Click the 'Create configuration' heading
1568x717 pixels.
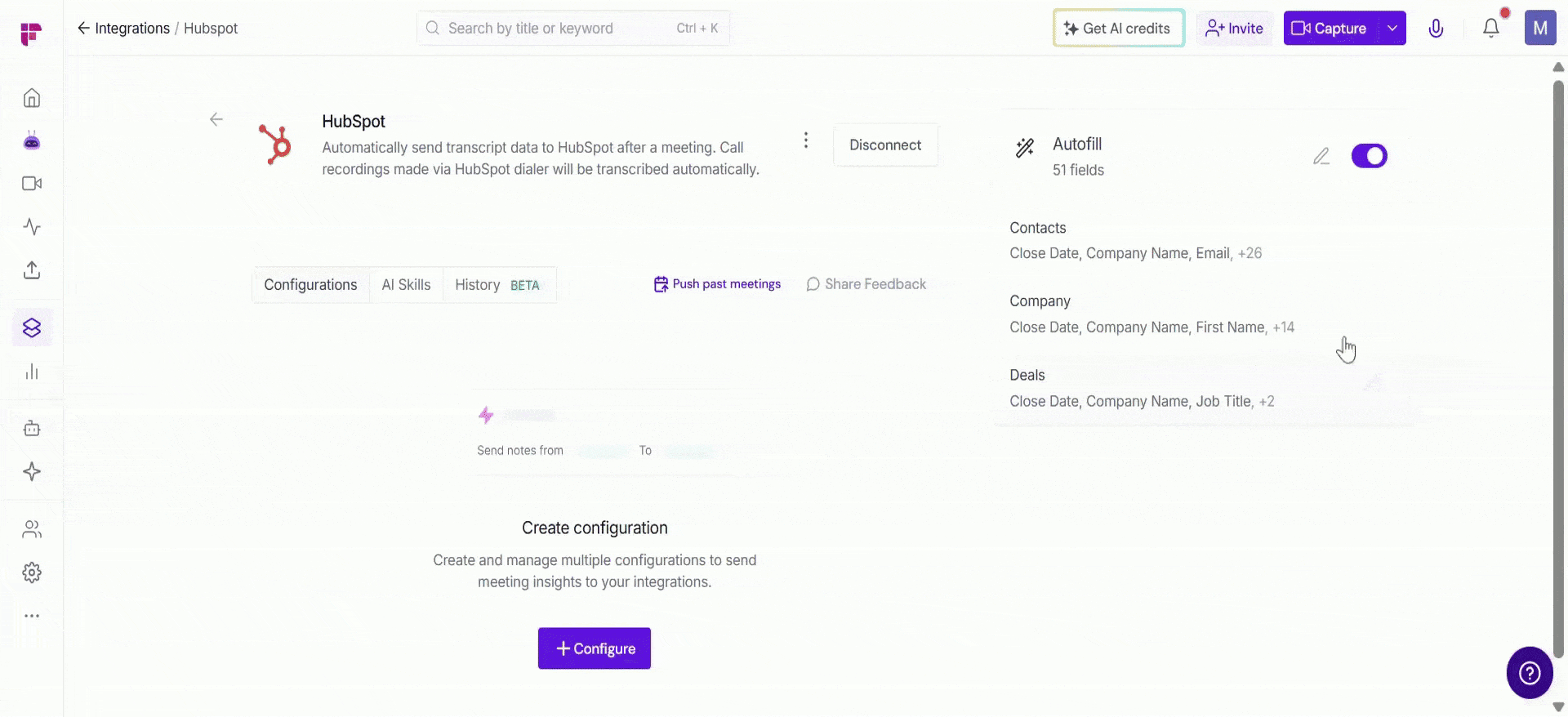point(595,528)
